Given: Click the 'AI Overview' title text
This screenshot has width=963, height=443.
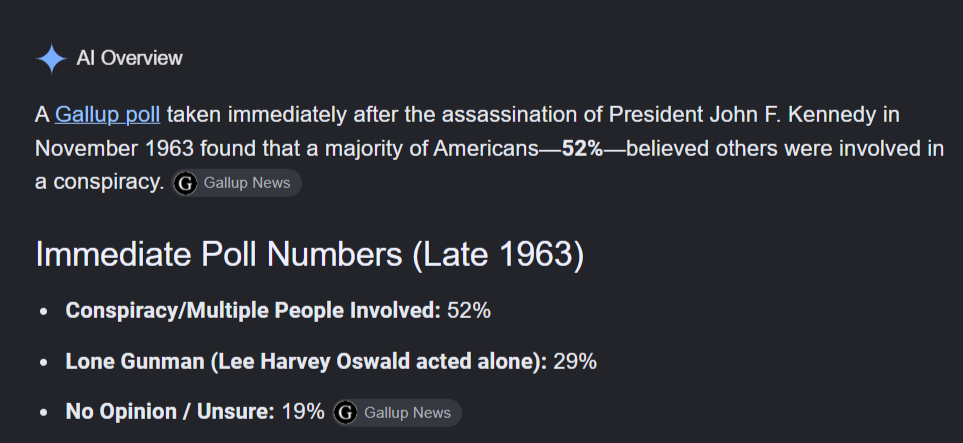Looking at the screenshot, I should (x=130, y=58).
